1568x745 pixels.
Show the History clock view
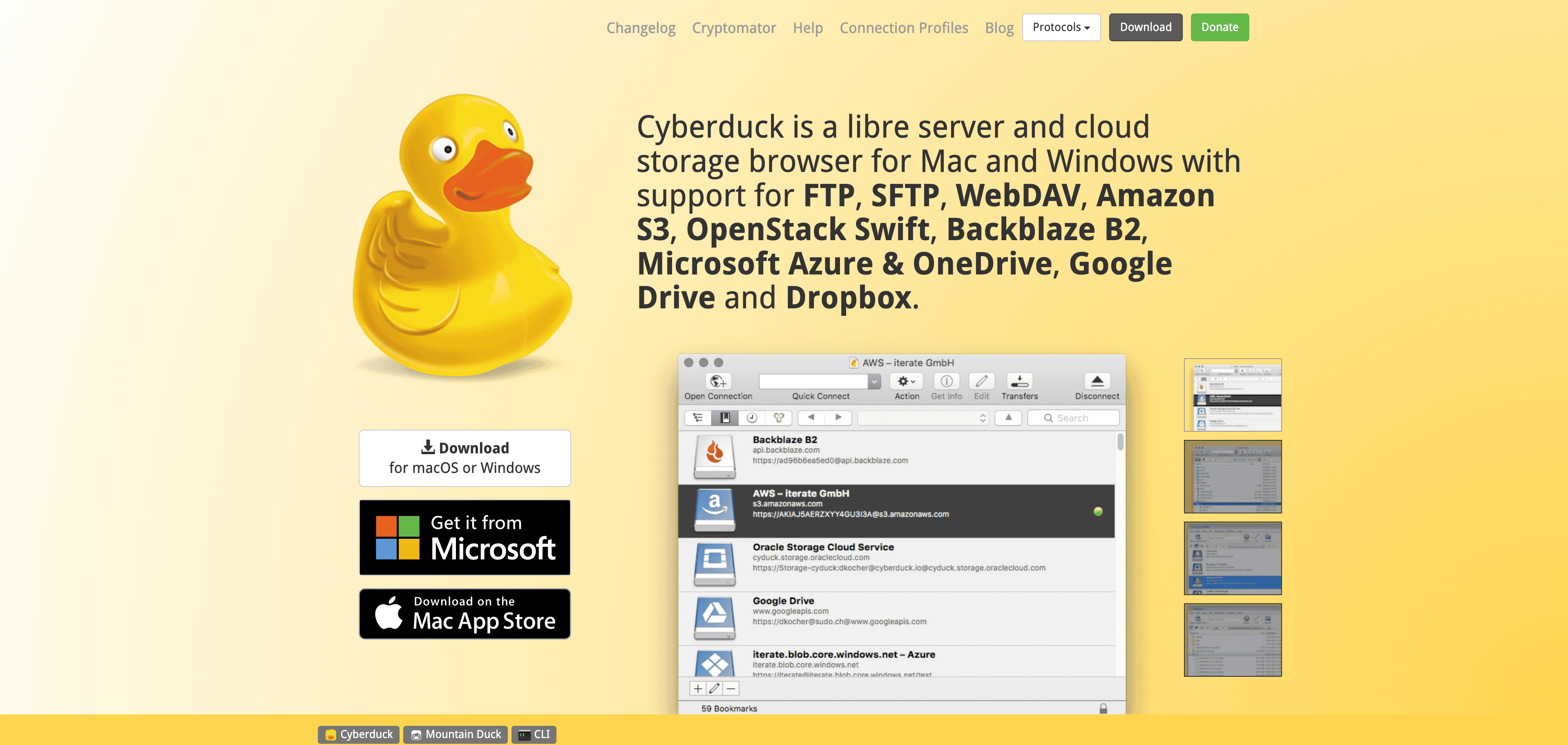click(x=752, y=417)
